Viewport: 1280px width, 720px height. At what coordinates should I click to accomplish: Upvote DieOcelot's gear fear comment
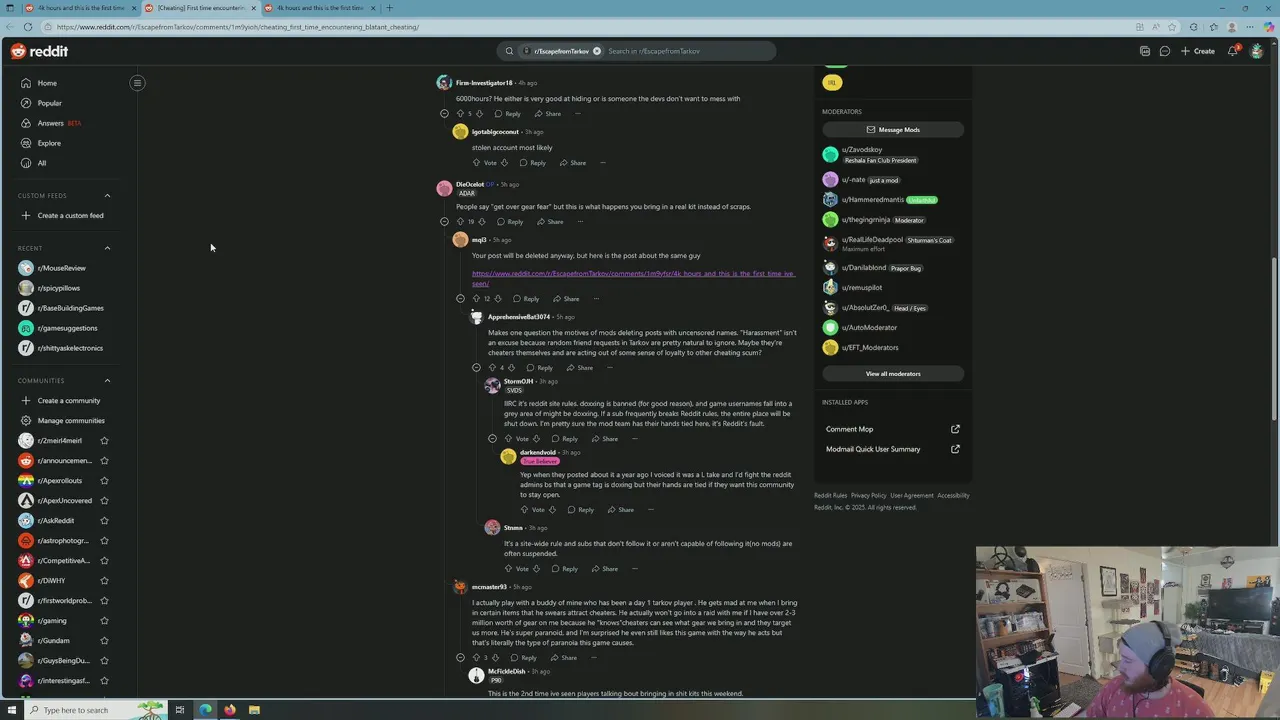460,222
